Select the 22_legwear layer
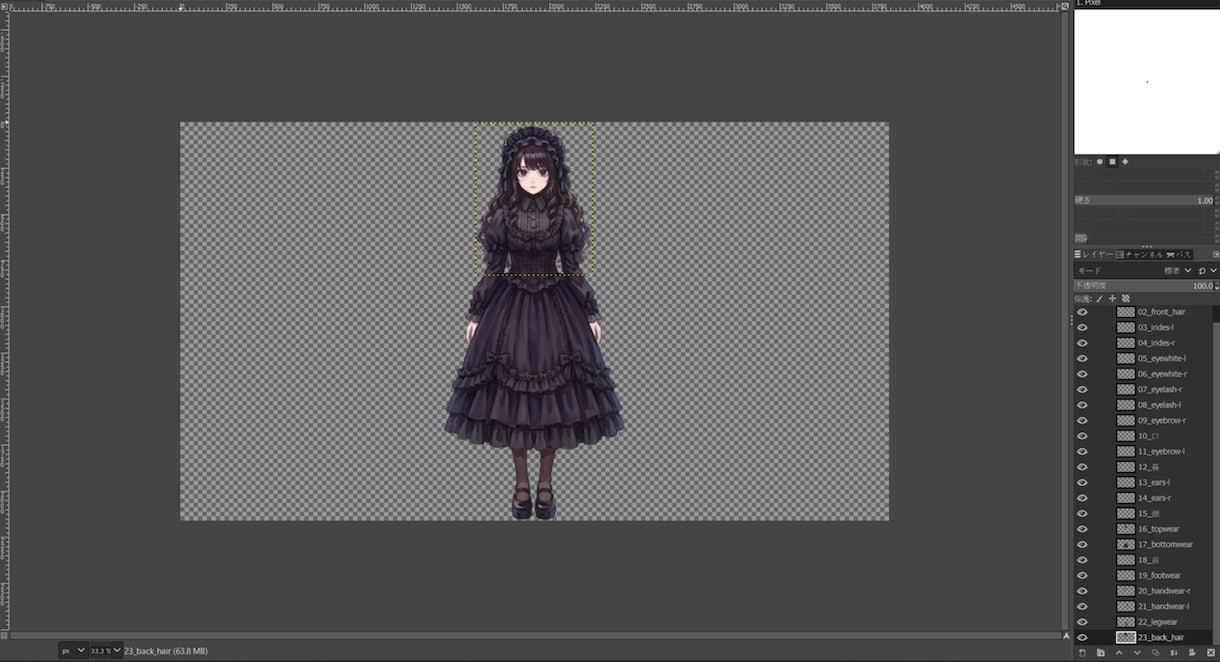The width and height of the screenshot is (1220, 662). (x=1157, y=622)
